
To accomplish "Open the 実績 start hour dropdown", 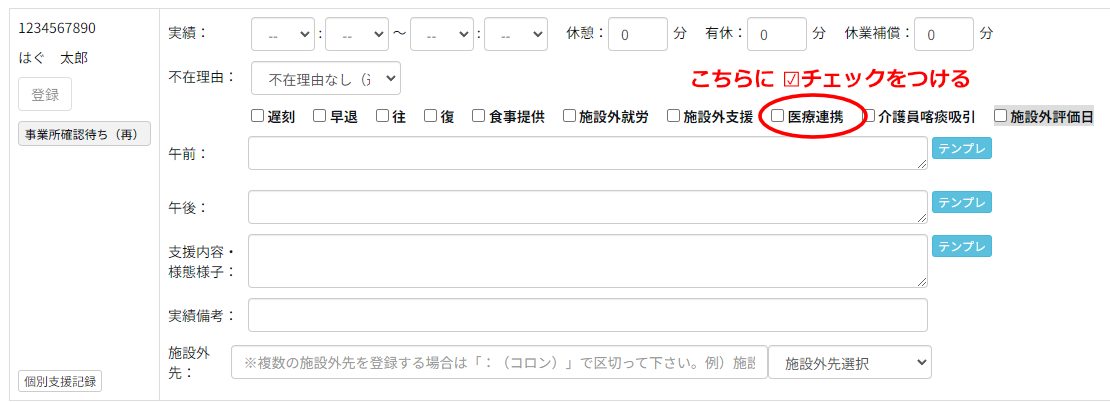I will [x=283, y=34].
